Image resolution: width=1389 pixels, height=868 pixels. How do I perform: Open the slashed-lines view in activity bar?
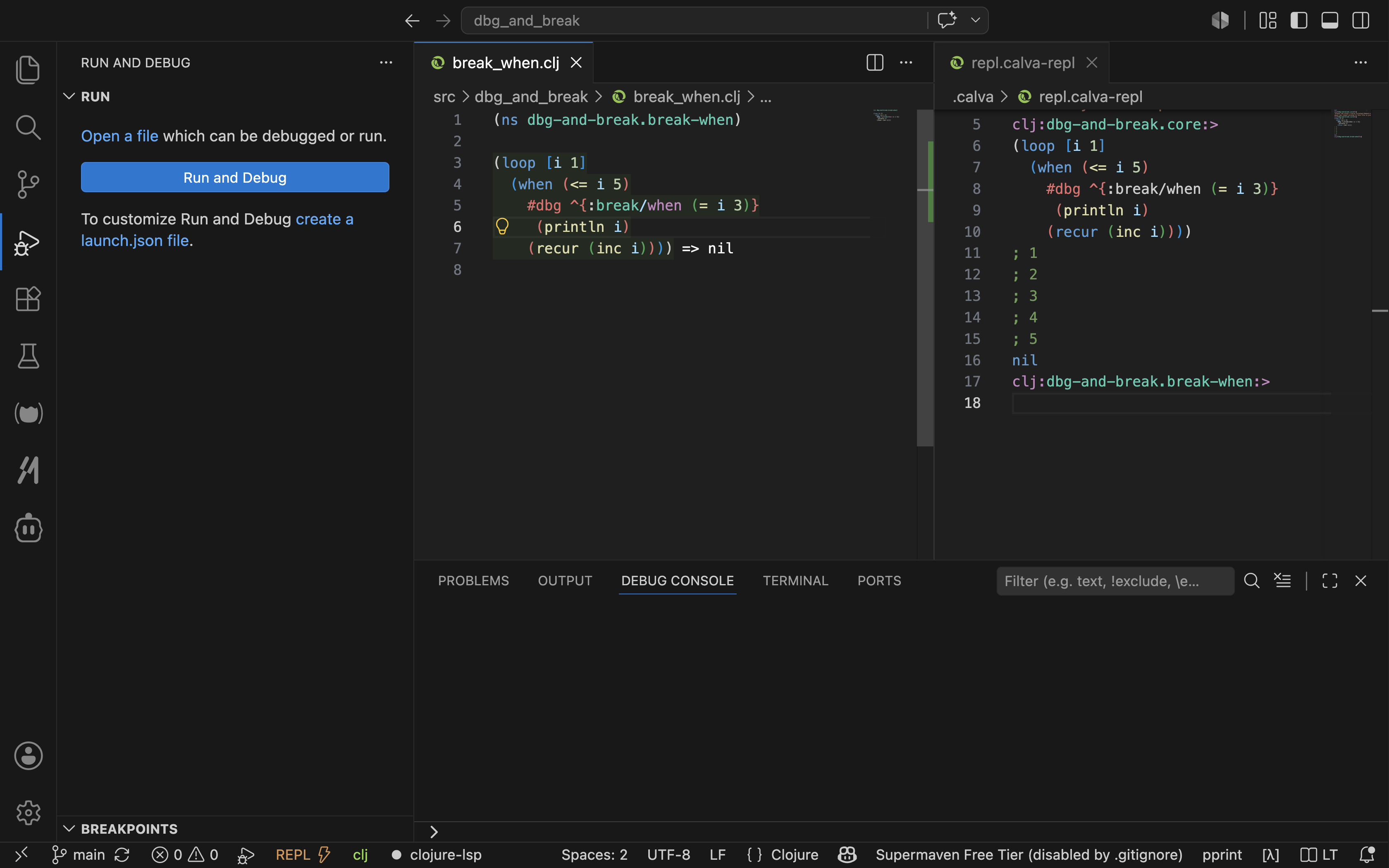click(x=28, y=471)
